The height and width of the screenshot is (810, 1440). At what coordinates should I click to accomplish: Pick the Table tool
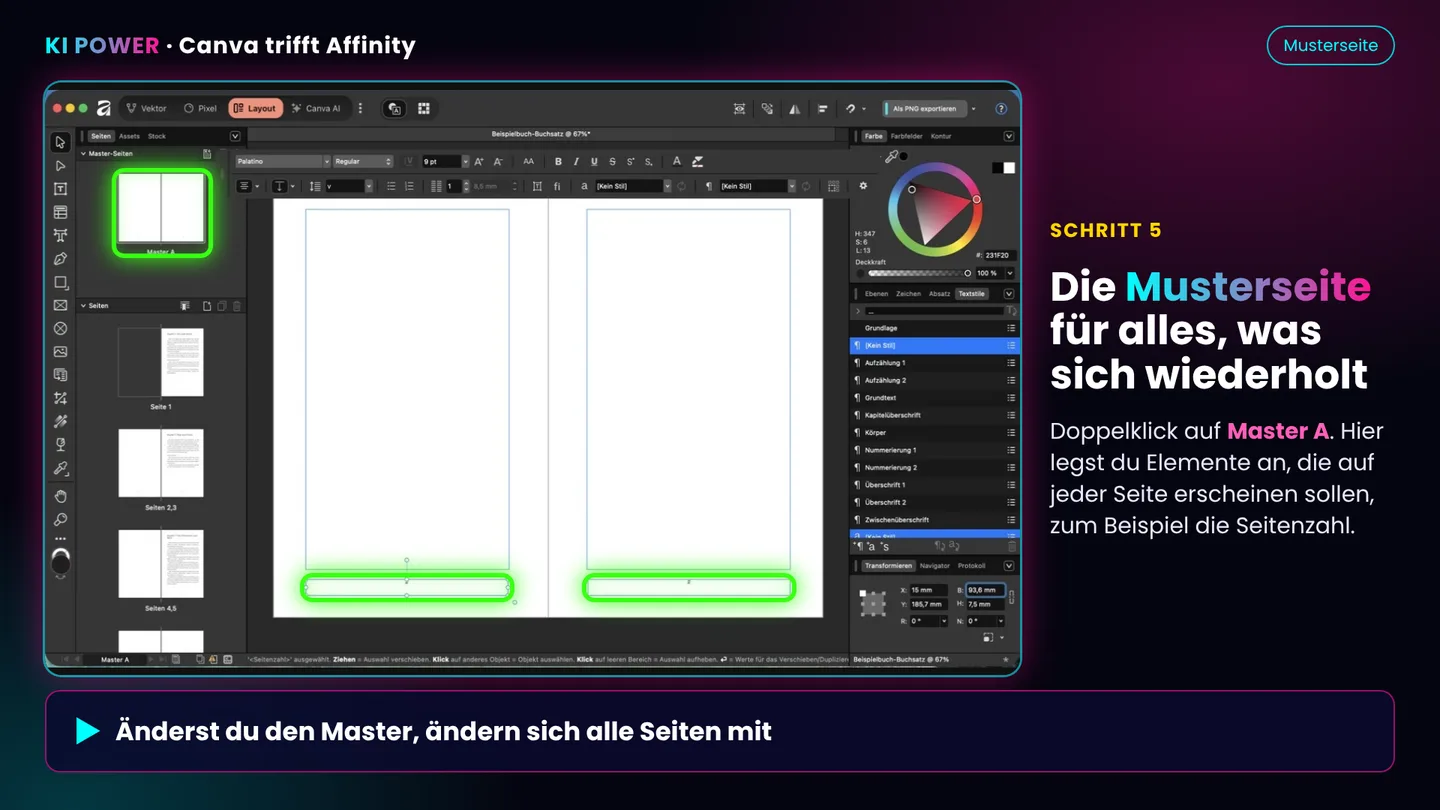pyautogui.click(x=60, y=212)
